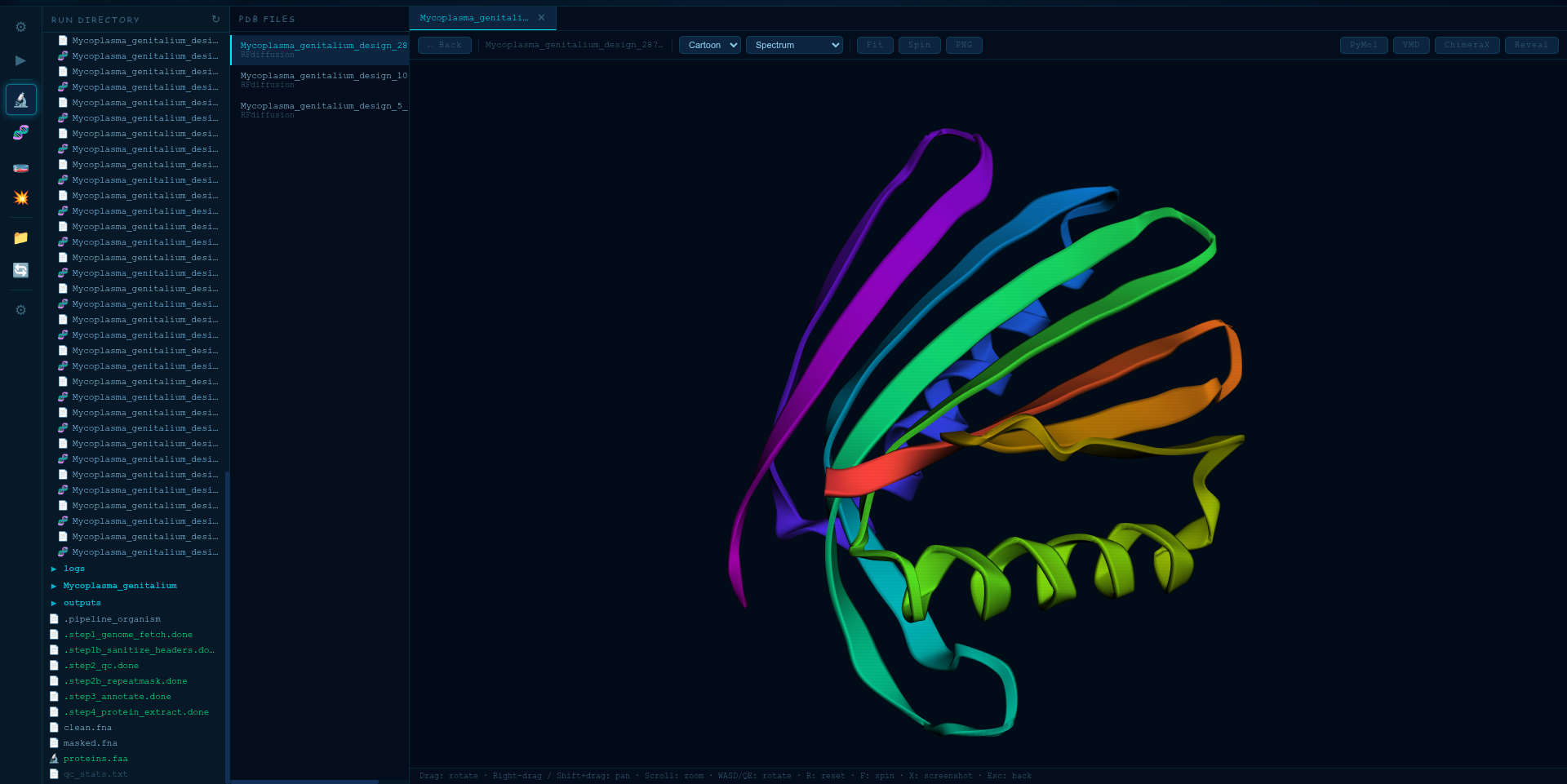This screenshot has height=784, width=1567.
Task: Click the protein structure 3D view
Action: [988, 413]
